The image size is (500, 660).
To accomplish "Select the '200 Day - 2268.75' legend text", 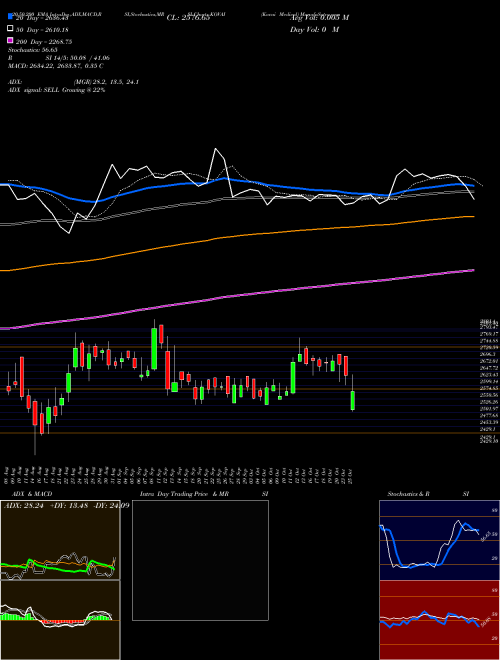I will point(44,42).
